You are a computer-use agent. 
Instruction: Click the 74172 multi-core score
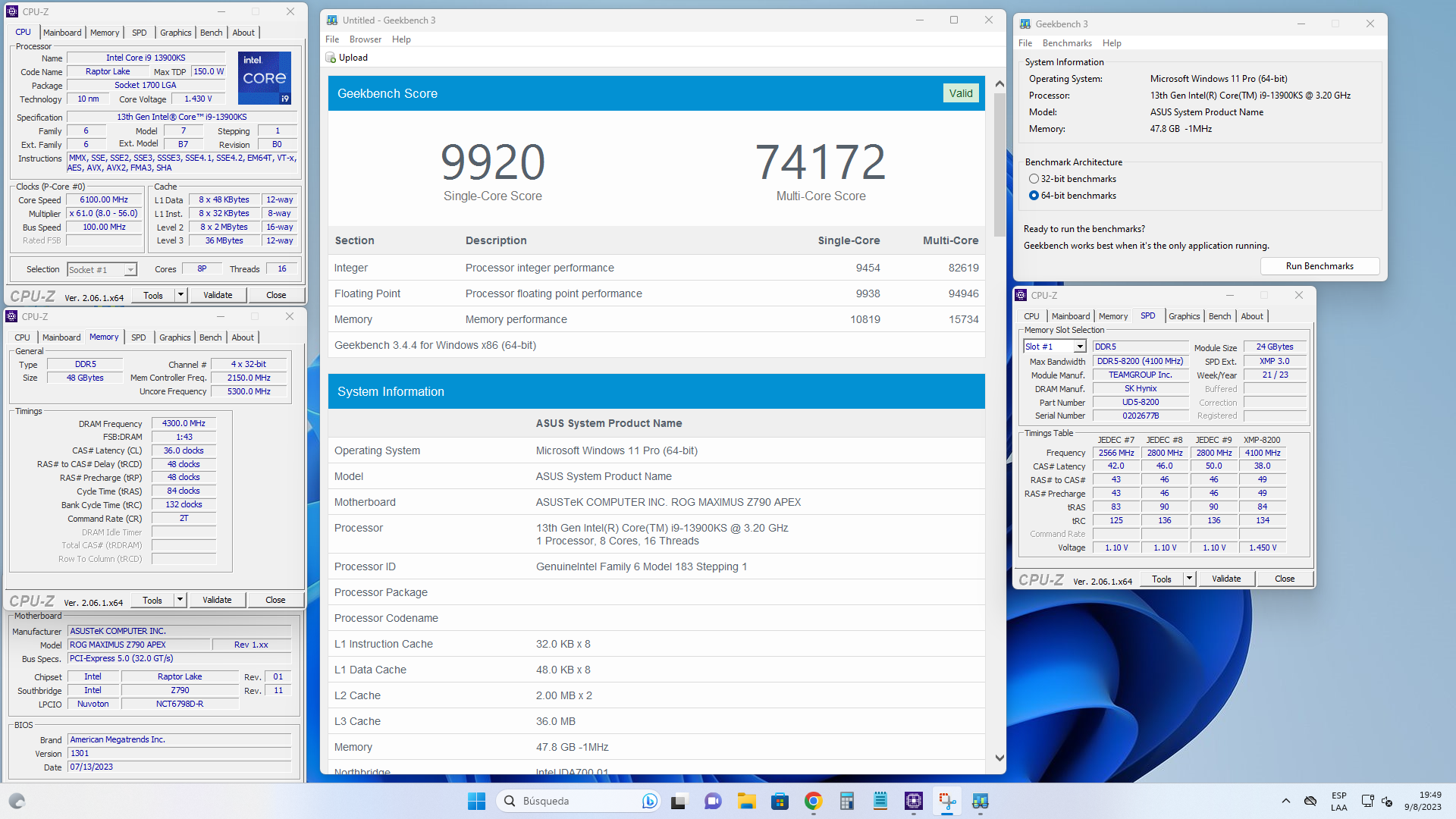[x=821, y=162]
